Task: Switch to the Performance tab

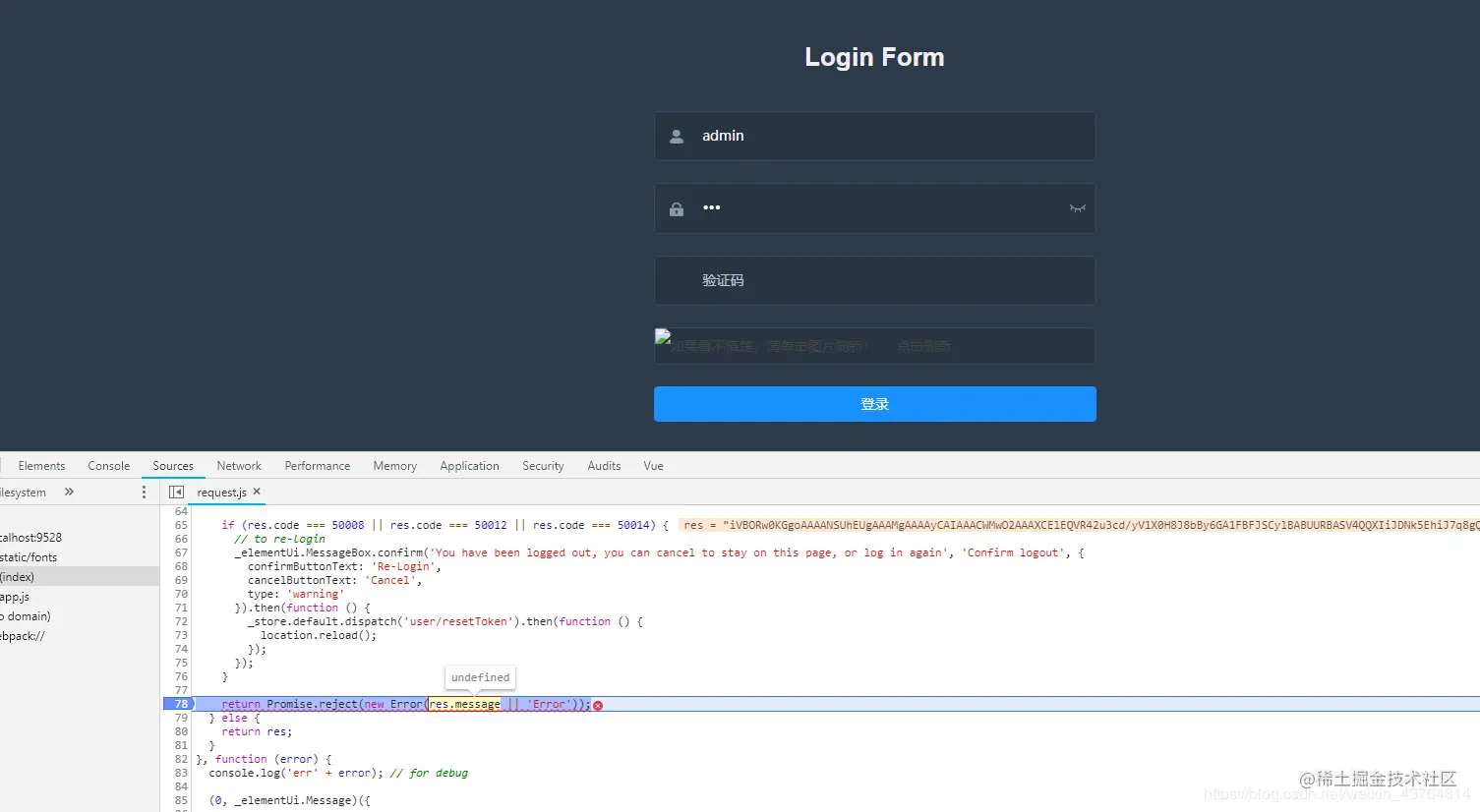Action: coord(318,466)
